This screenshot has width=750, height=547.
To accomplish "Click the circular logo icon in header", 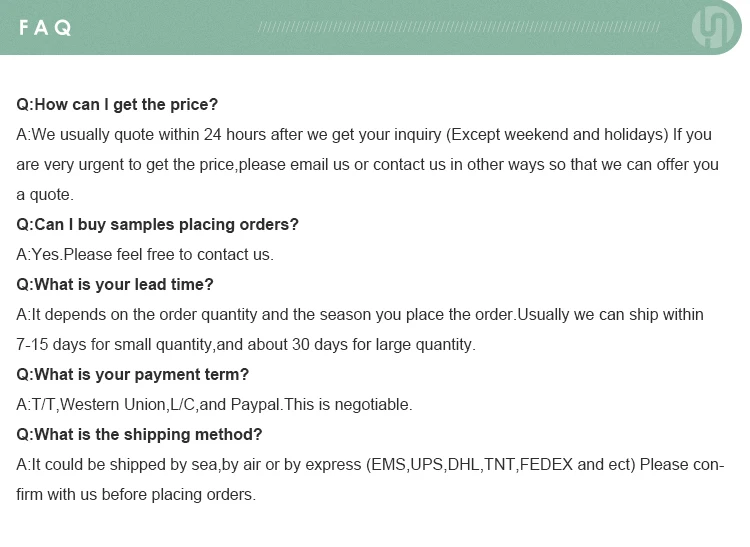I will point(712,27).
